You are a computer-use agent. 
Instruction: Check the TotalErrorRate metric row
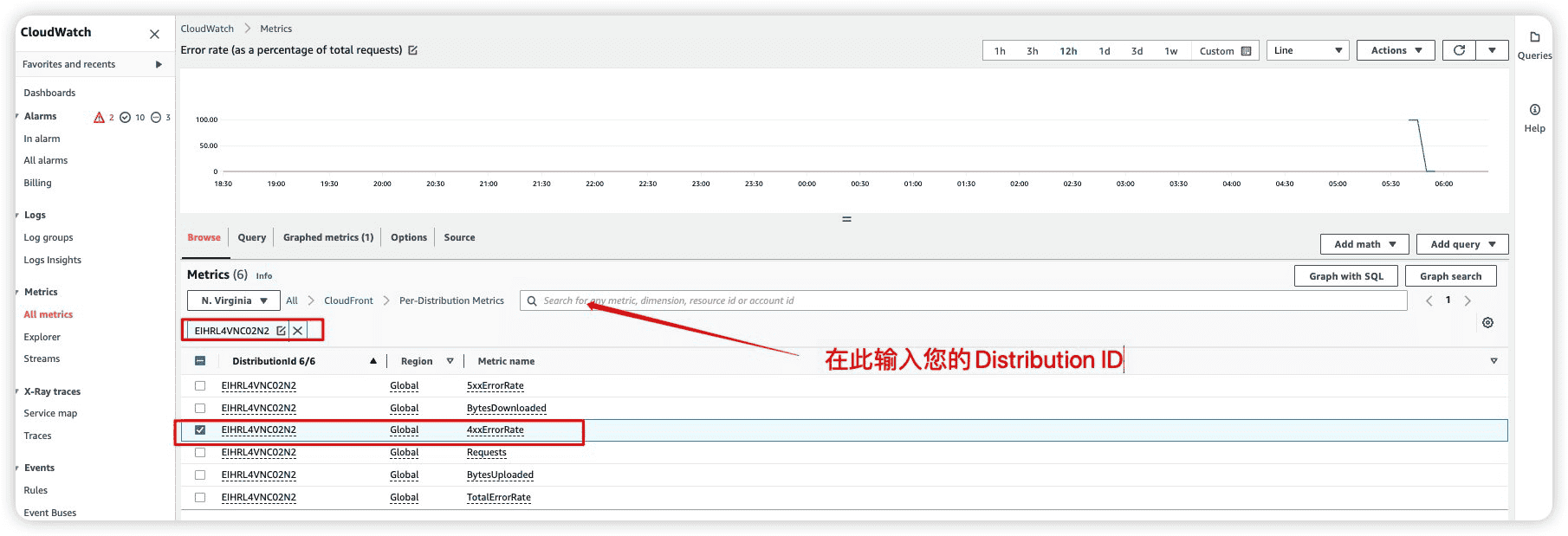click(200, 497)
